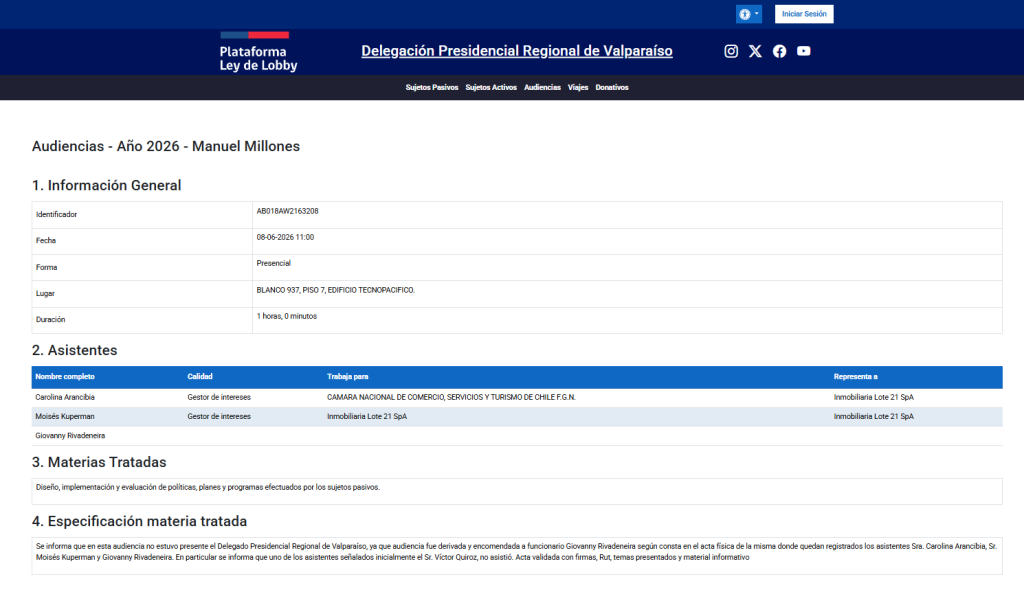Viewport: 1024px width, 601px height.
Task: Click the Calidad column header
Action: click(x=200, y=377)
